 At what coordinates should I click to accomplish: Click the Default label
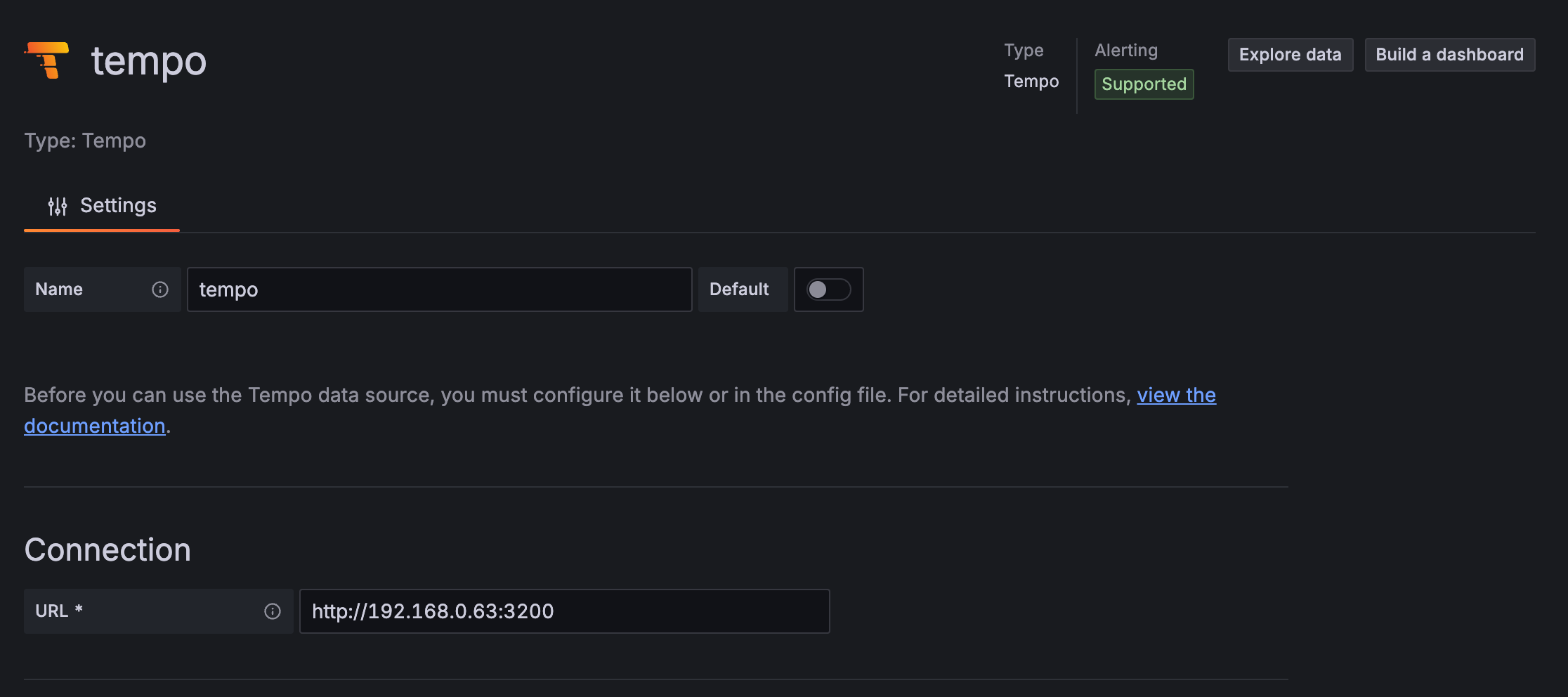tap(739, 289)
